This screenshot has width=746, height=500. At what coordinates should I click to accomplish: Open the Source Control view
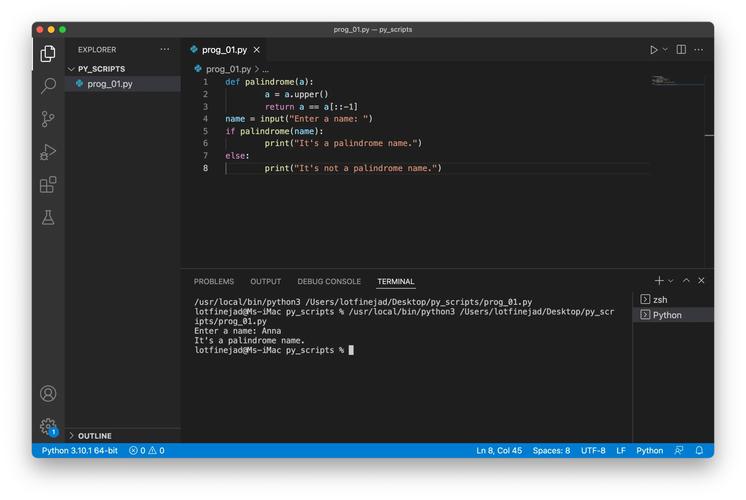[48, 119]
